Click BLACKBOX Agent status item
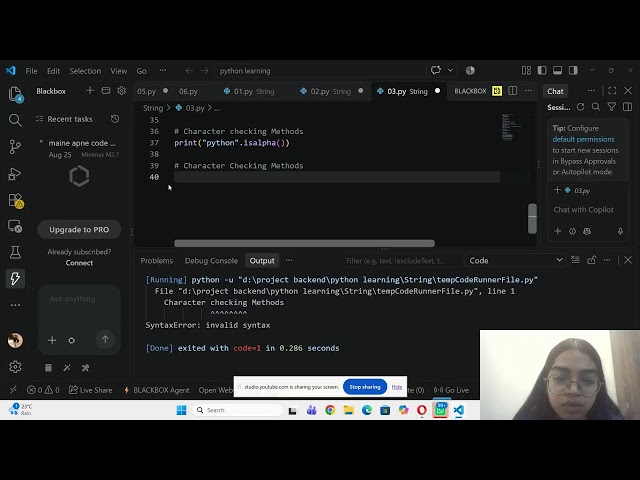This screenshot has height=480, width=640. (157, 390)
